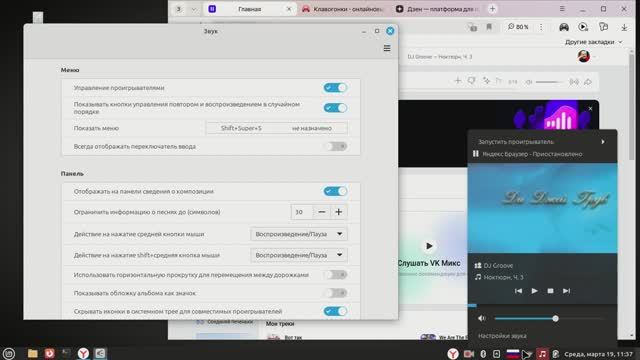Click Yandex icon in system tray

coord(453,354)
